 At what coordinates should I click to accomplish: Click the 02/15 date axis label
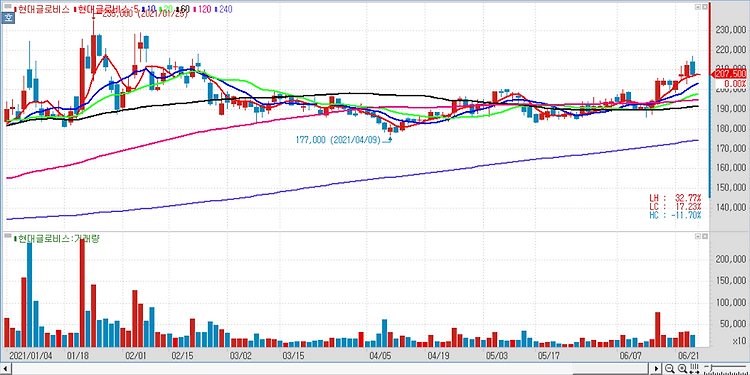pyautogui.click(x=182, y=356)
